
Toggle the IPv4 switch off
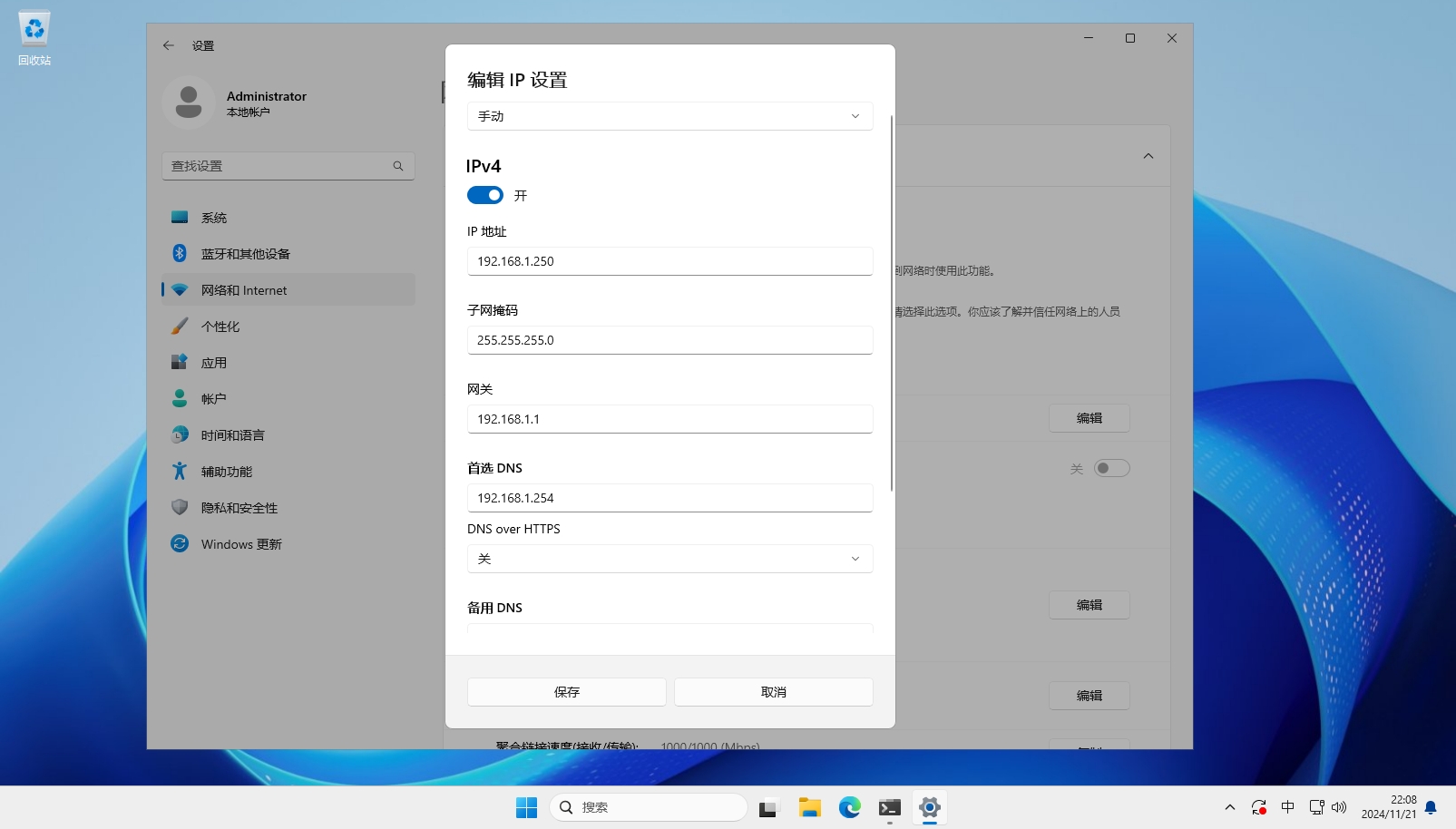pos(485,195)
